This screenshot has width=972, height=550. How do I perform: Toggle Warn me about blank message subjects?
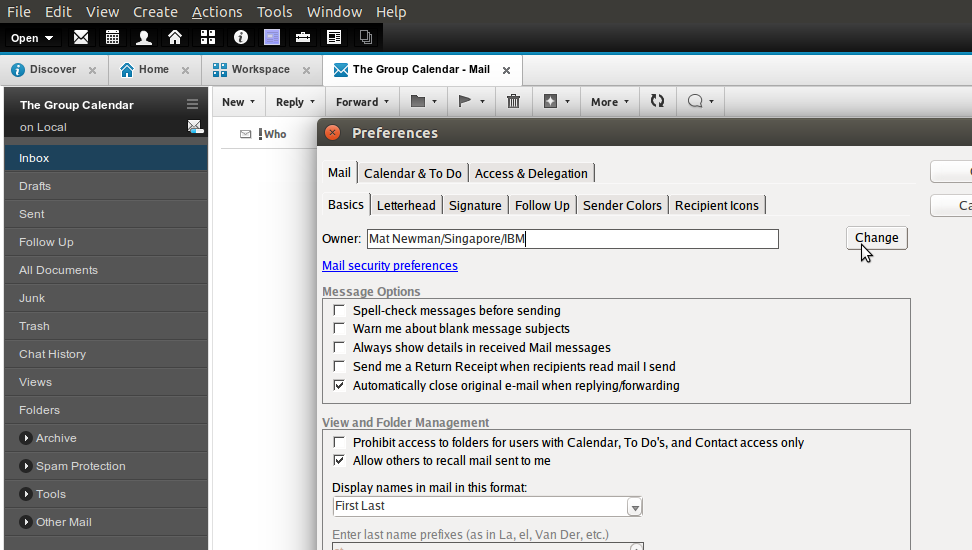pyautogui.click(x=340, y=329)
